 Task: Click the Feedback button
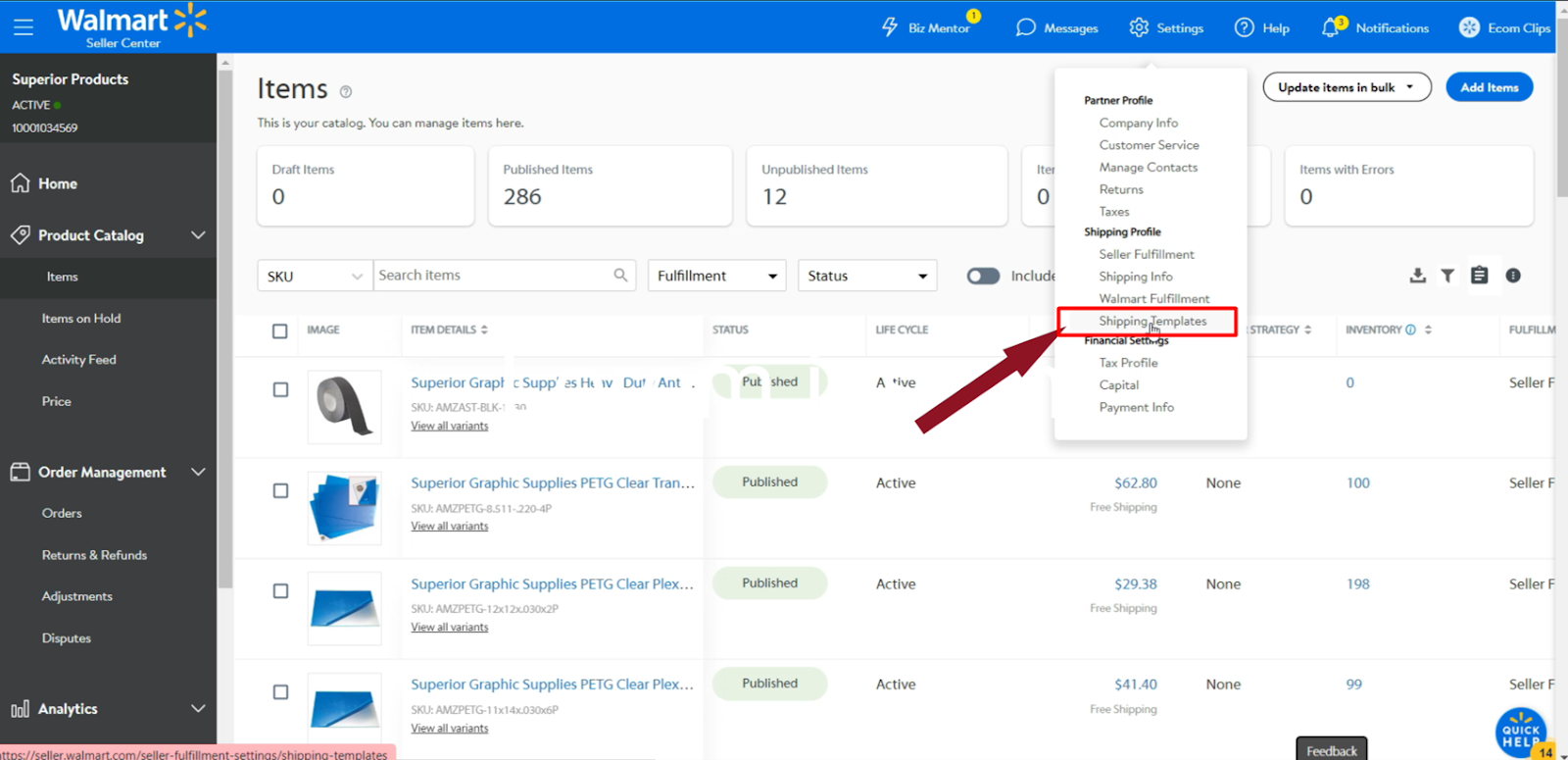pos(1331,749)
